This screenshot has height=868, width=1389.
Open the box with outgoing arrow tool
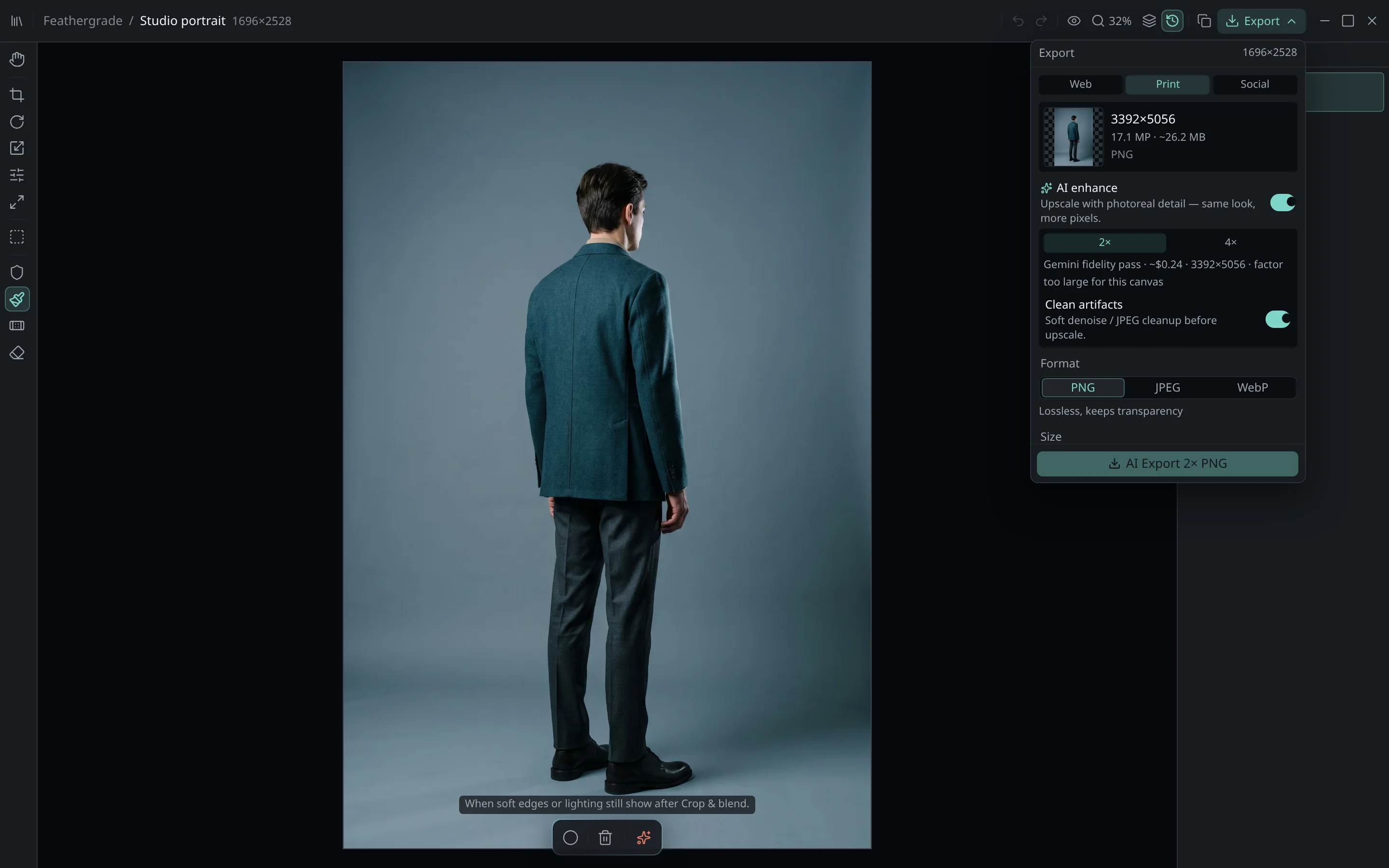pos(17,148)
